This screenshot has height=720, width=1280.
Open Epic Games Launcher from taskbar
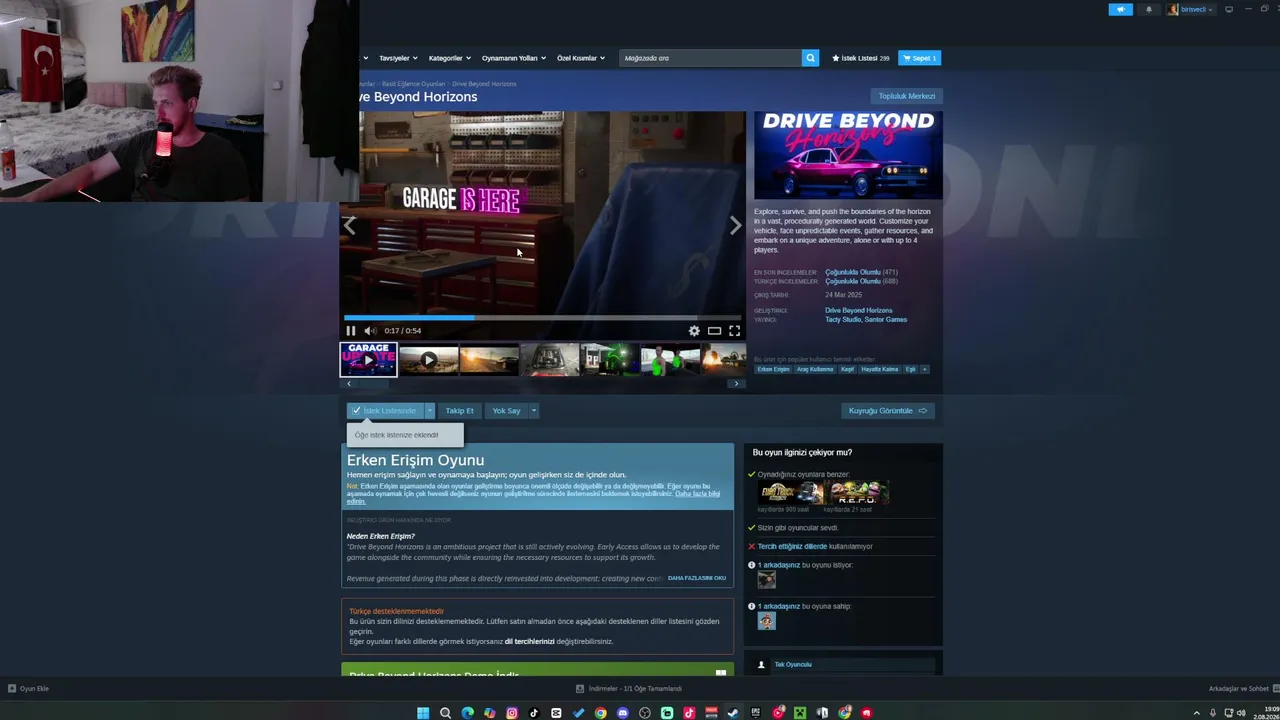click(756, 713)
